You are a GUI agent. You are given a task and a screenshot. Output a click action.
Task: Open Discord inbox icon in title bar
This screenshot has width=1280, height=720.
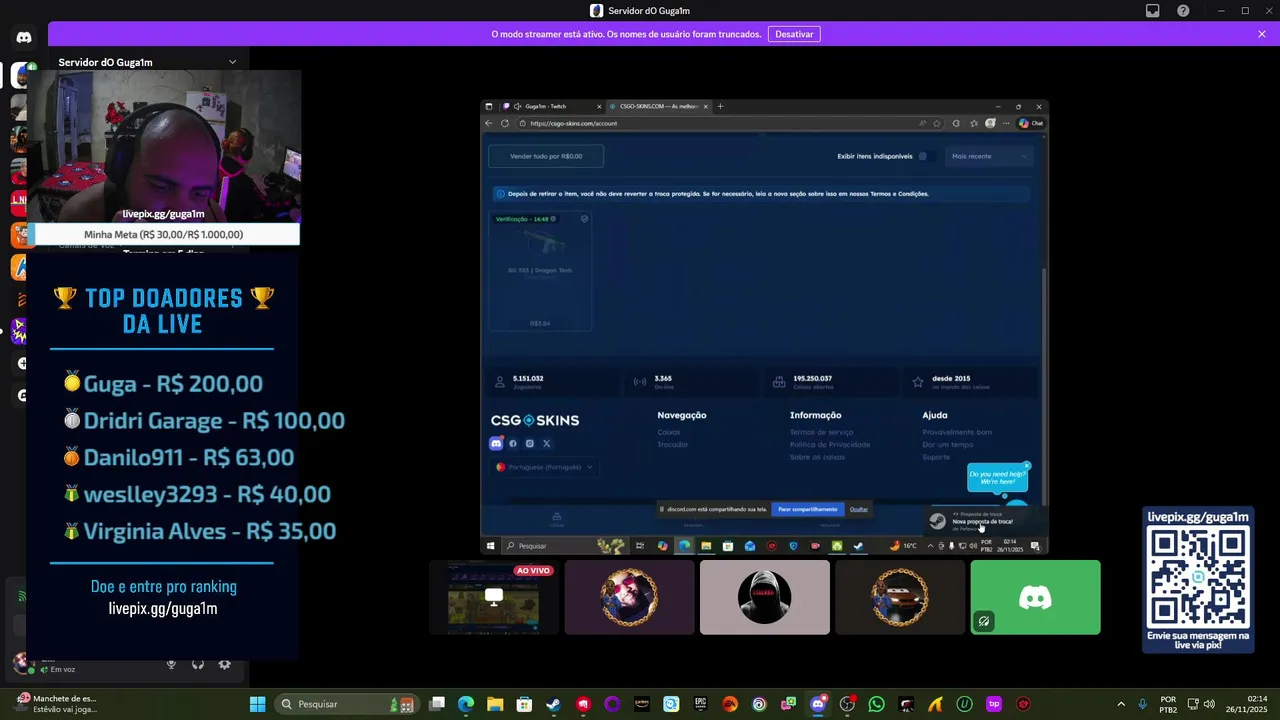click(x=1152, y=11)
